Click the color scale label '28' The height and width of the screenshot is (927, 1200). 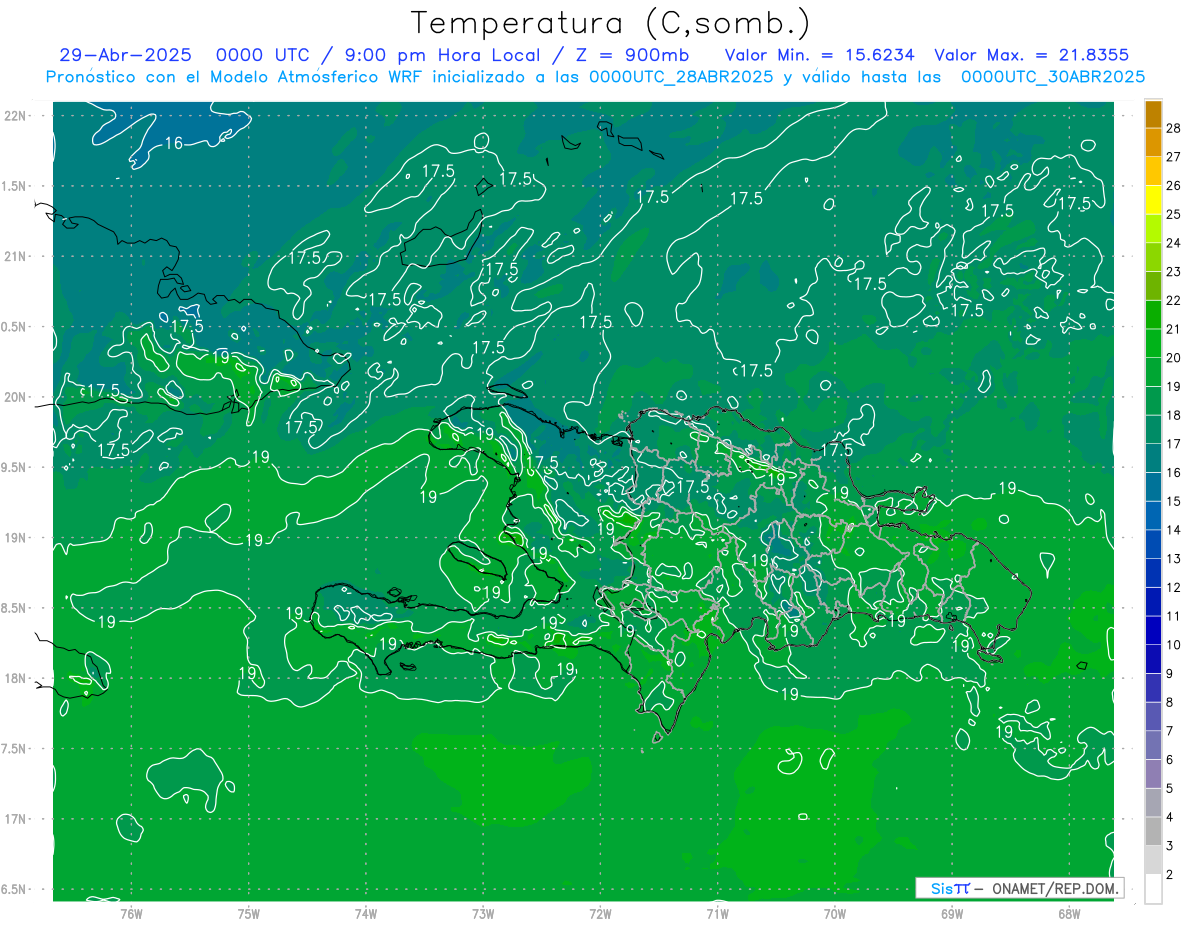(x=1174, y=128)
